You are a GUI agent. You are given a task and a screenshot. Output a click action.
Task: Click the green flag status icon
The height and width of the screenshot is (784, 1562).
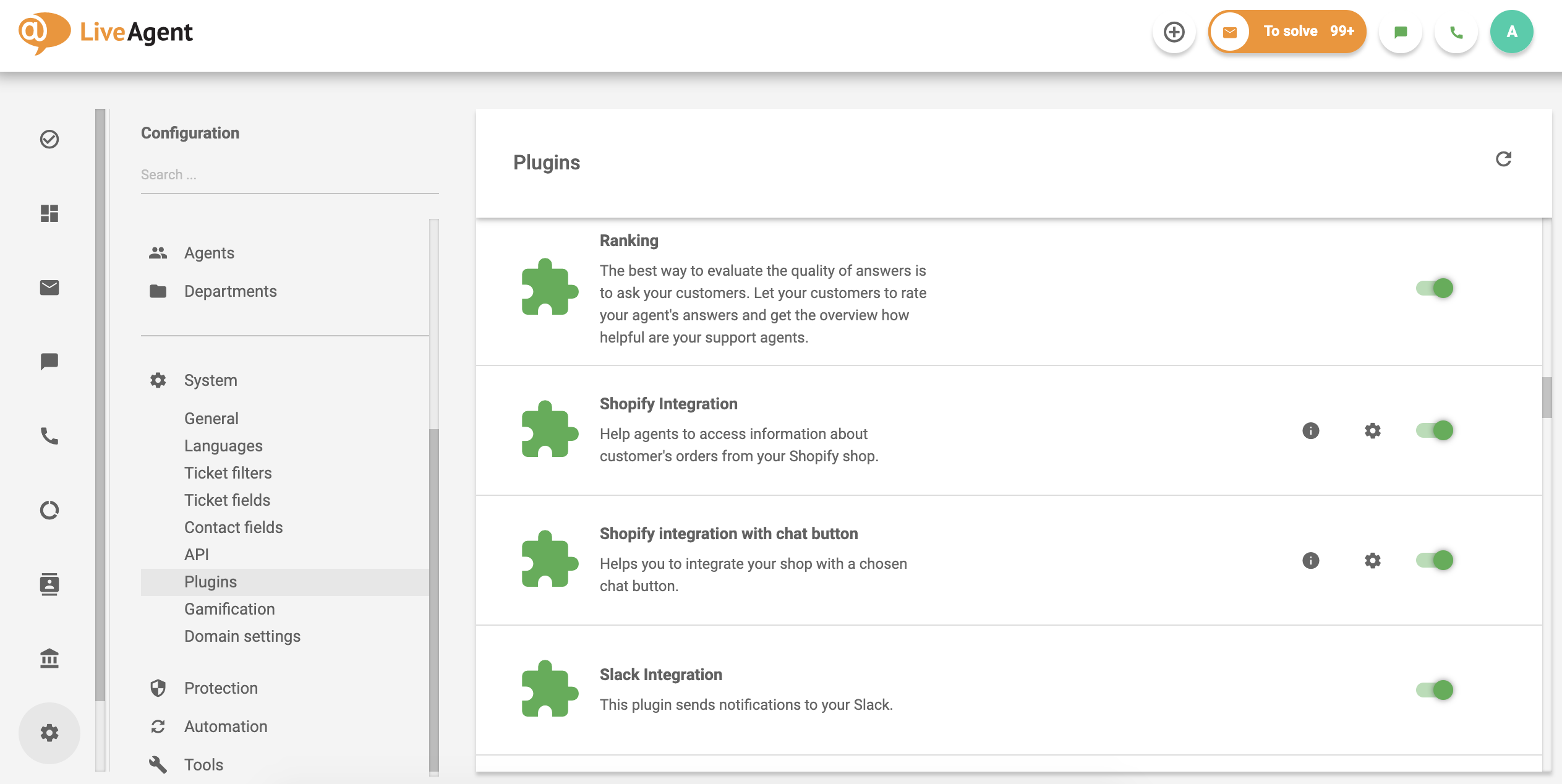click(1401, 32)
